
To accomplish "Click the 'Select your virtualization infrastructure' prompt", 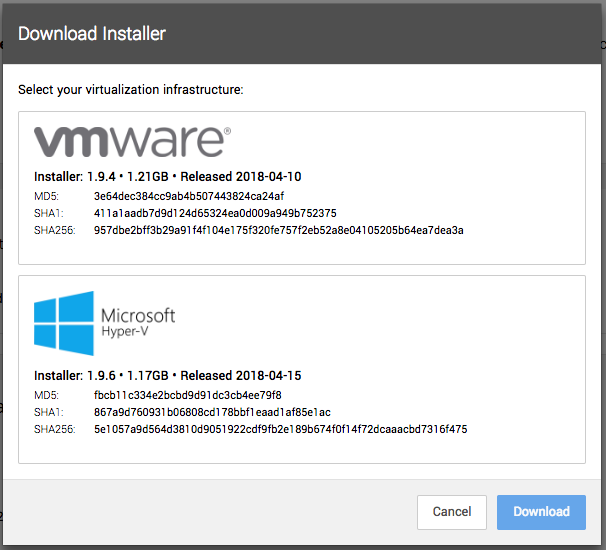I will [x=131, y=90].
